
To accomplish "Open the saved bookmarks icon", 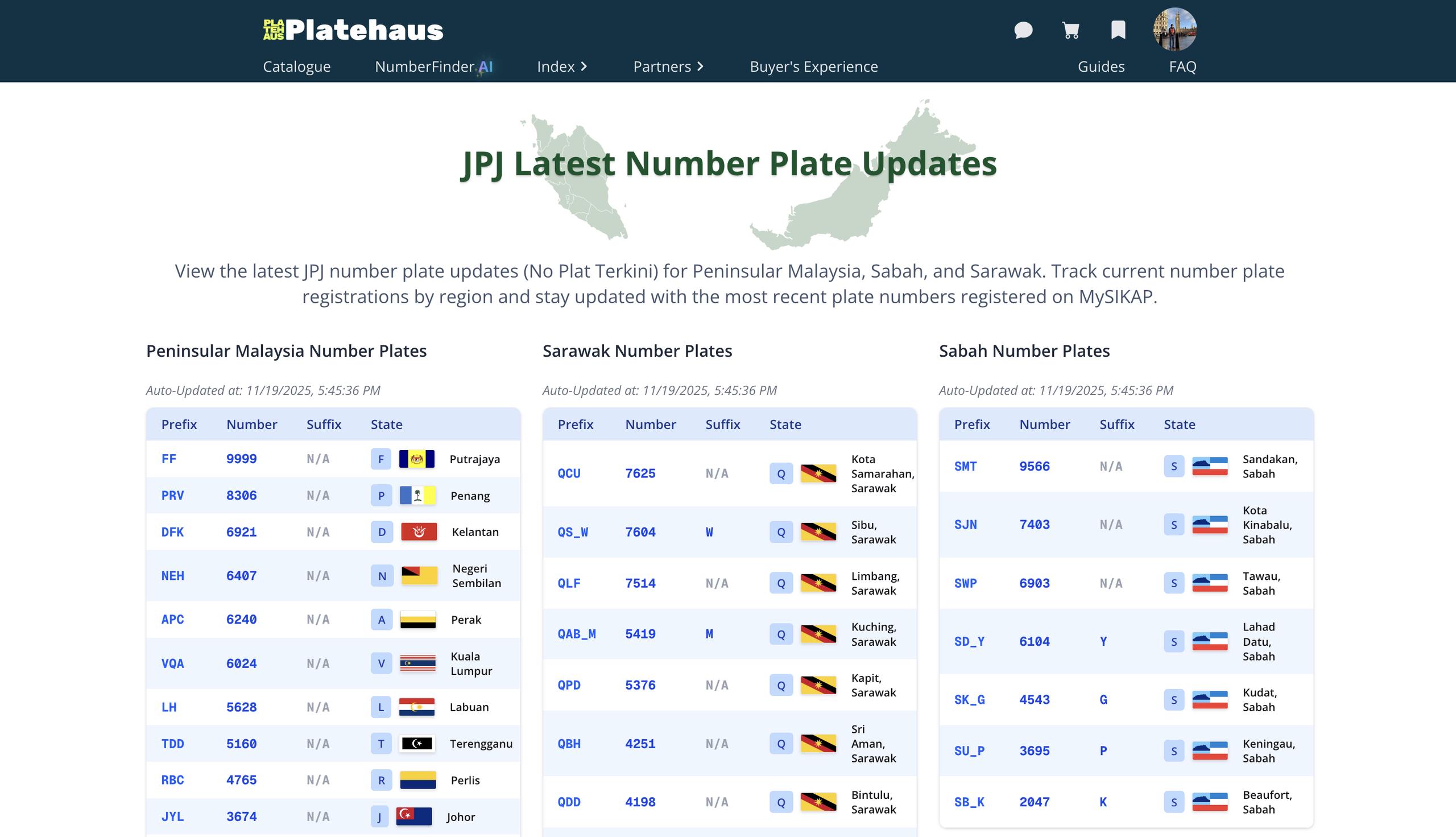I will tap(1118, 30).
